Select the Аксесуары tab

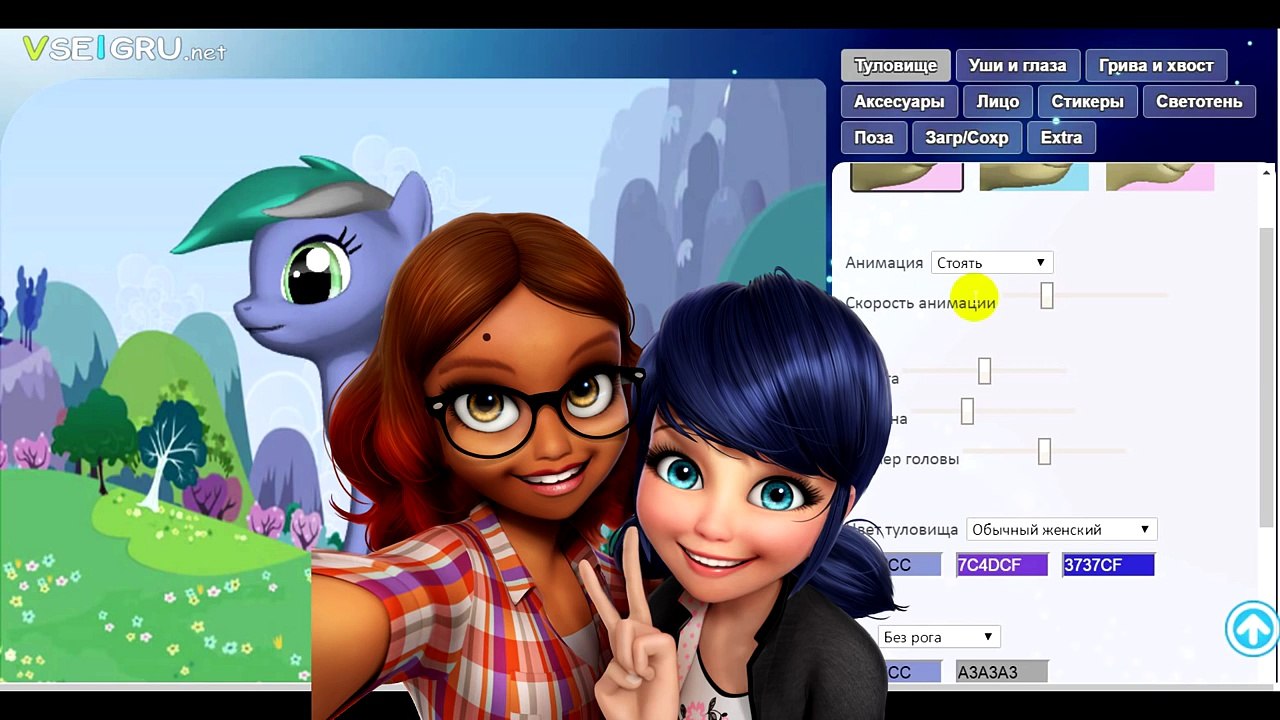coord(899,102)
